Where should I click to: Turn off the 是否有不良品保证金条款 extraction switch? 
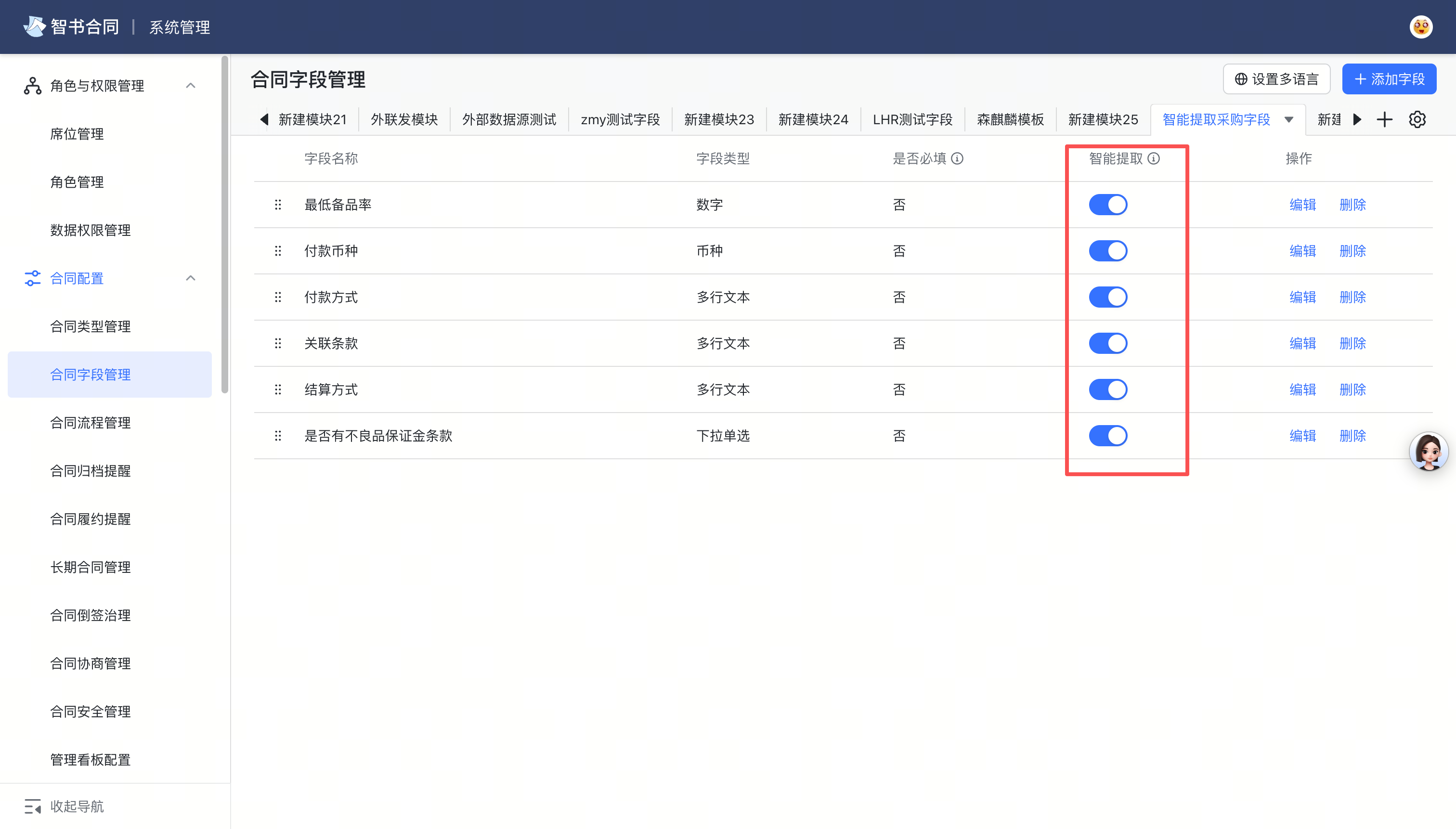pyautogui.click(x=1107, y=436)
